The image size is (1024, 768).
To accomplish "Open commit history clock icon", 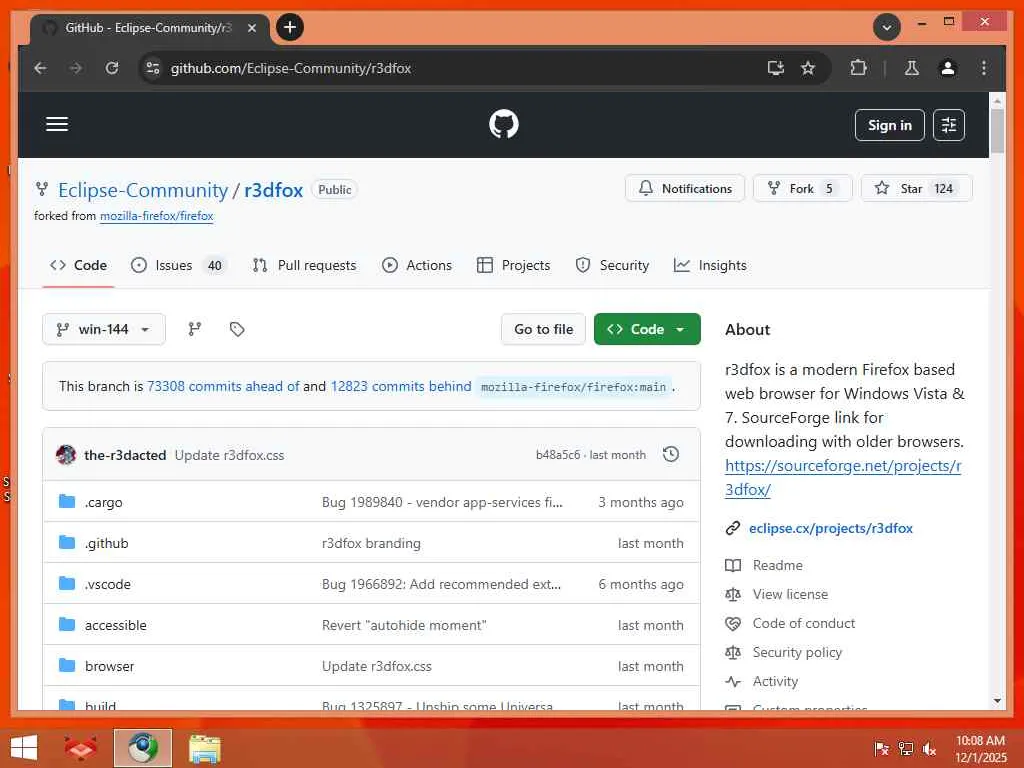I will point(671,455).
